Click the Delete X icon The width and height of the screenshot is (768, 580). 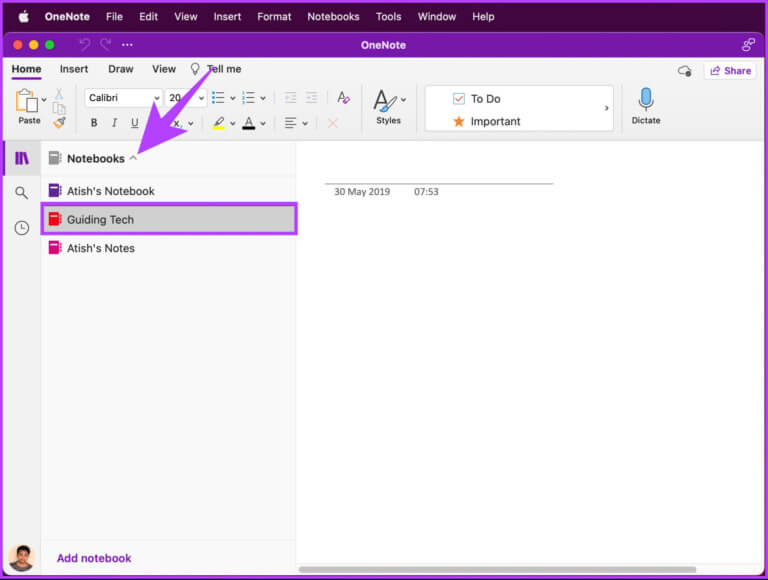pos(333,123)
